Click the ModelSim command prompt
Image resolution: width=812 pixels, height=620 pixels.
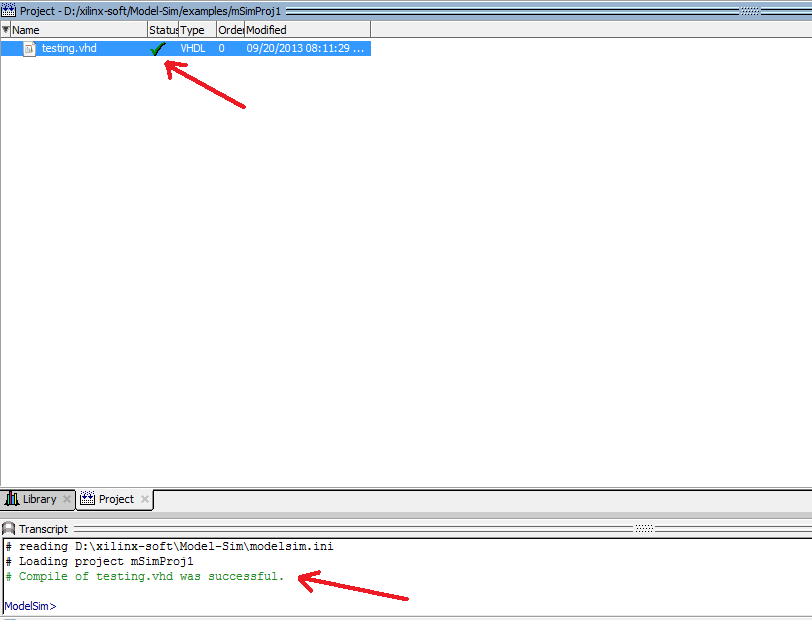pos(30,605)
